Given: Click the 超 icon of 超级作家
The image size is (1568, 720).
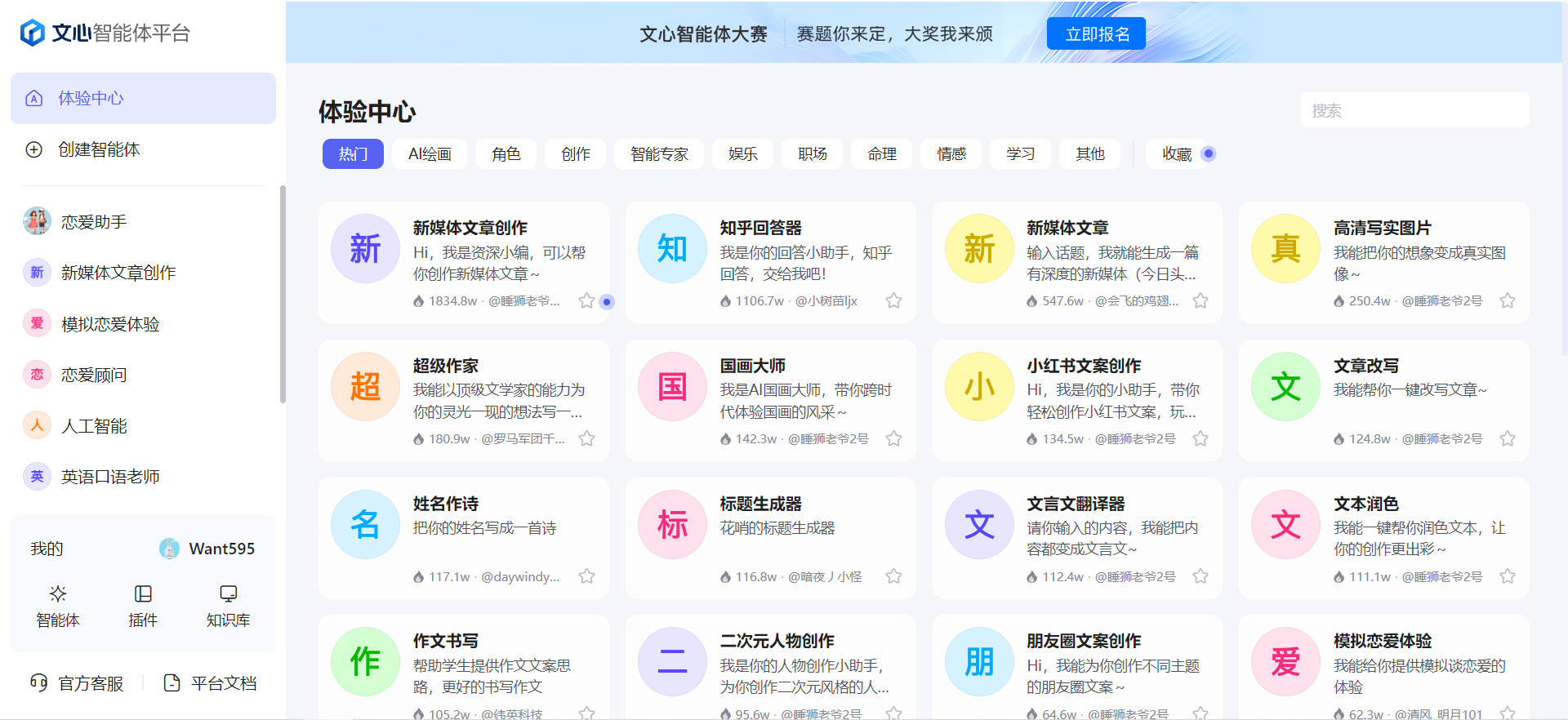Looking at the screenshot, I should click(x=365, y=386).
